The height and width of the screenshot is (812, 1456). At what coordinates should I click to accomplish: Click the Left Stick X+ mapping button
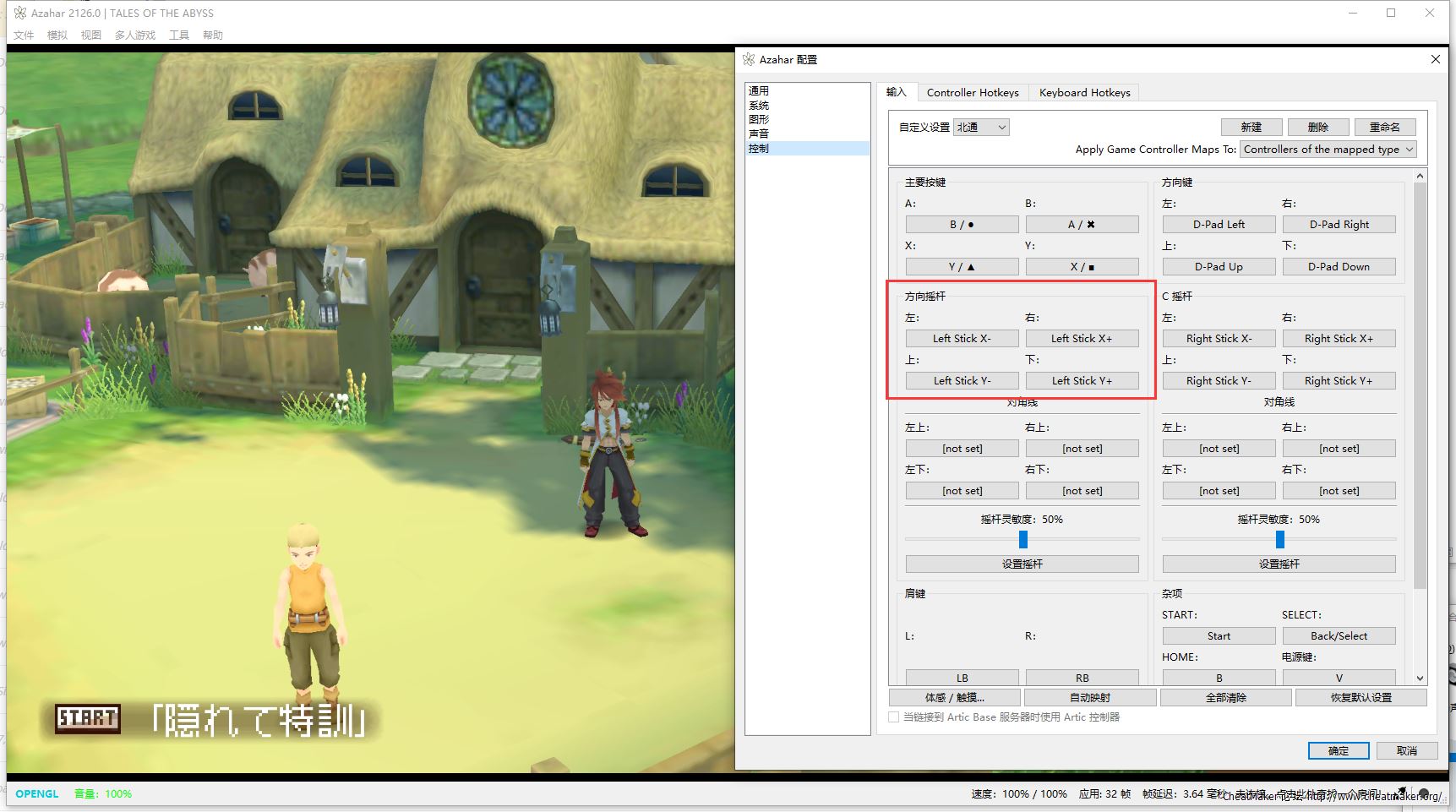pyautogui.click(x=1082, y=339)
